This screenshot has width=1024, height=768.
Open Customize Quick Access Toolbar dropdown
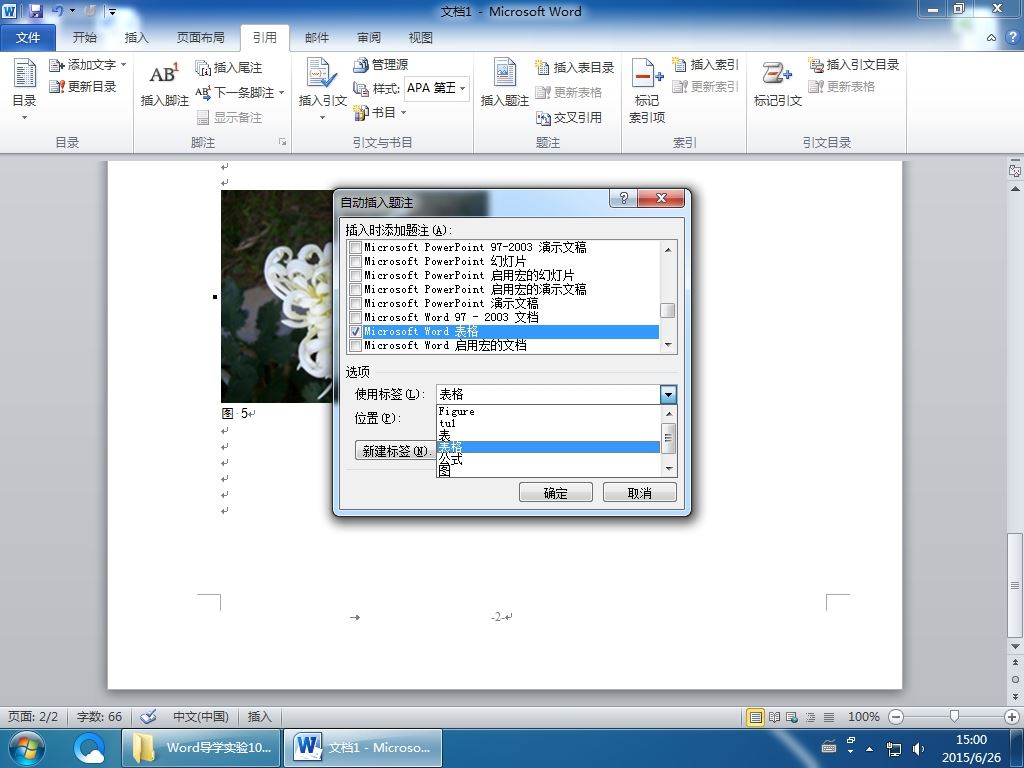112,11
